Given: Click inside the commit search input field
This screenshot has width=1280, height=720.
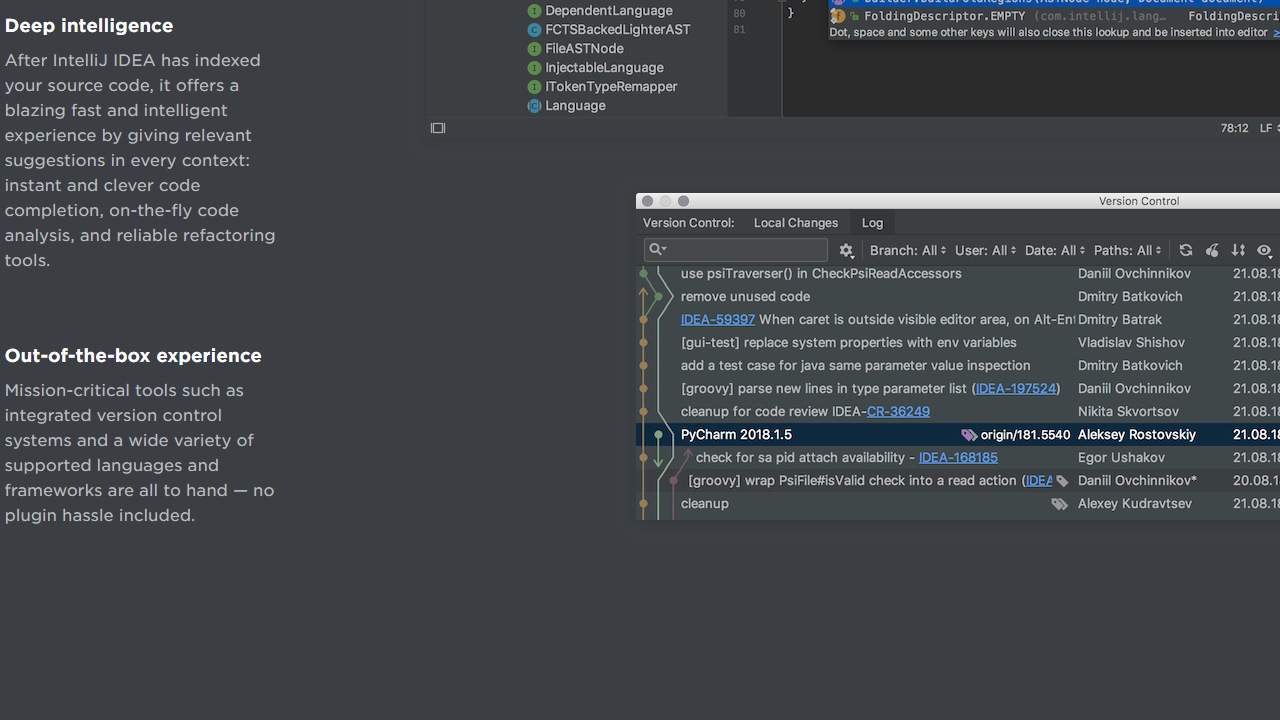Looking at the screenshot, I should tap(740, 248).
